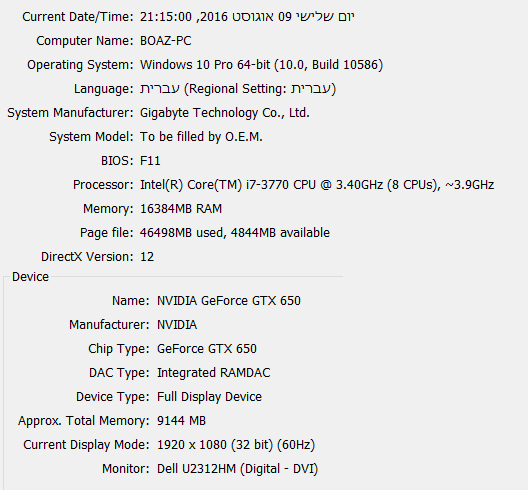The image size is (528, 490).
Task: Select the DAC Type Integrated RAMDAC text
Action: [x=213, y=373]
